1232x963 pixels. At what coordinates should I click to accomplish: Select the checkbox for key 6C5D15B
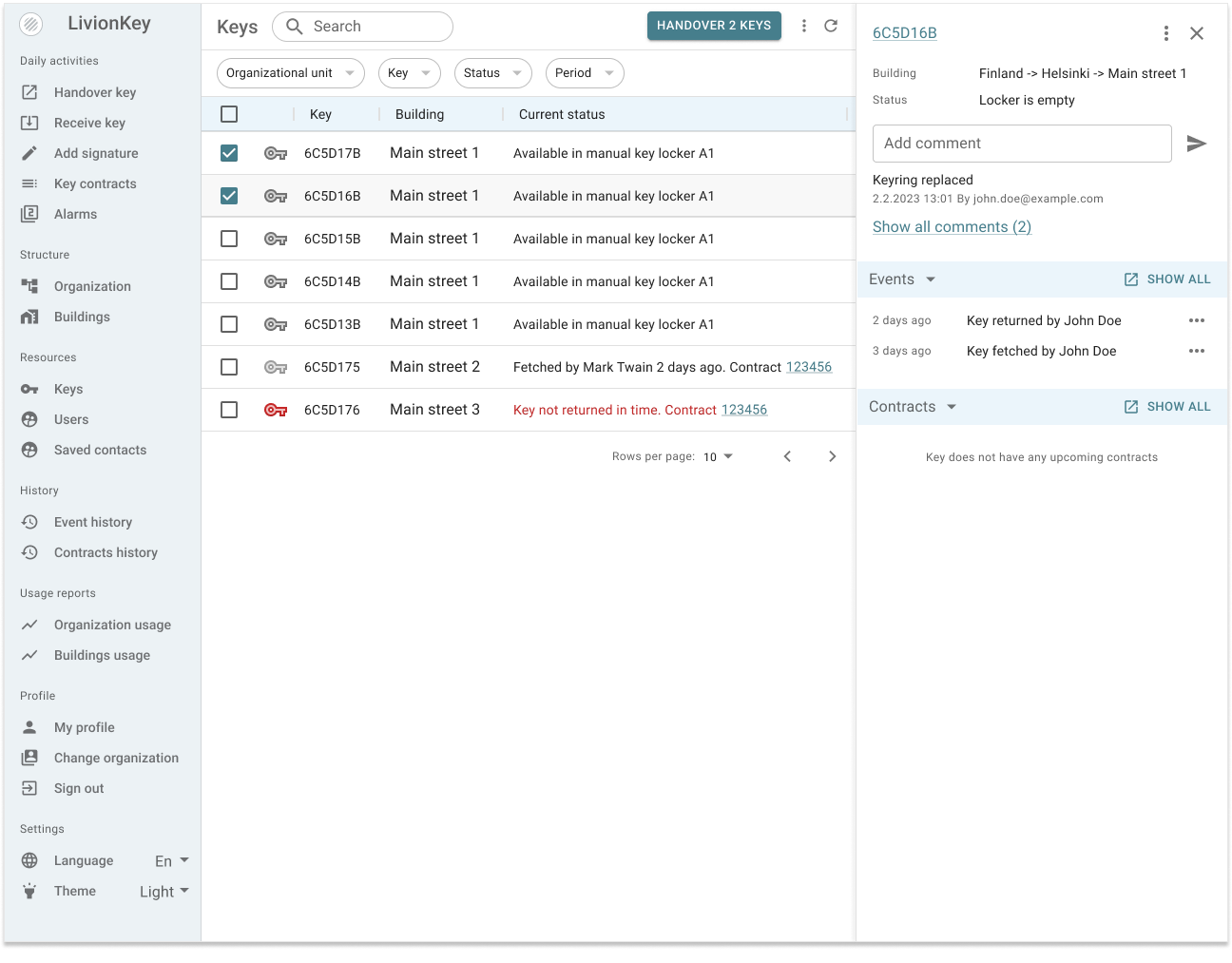point(229,239)
